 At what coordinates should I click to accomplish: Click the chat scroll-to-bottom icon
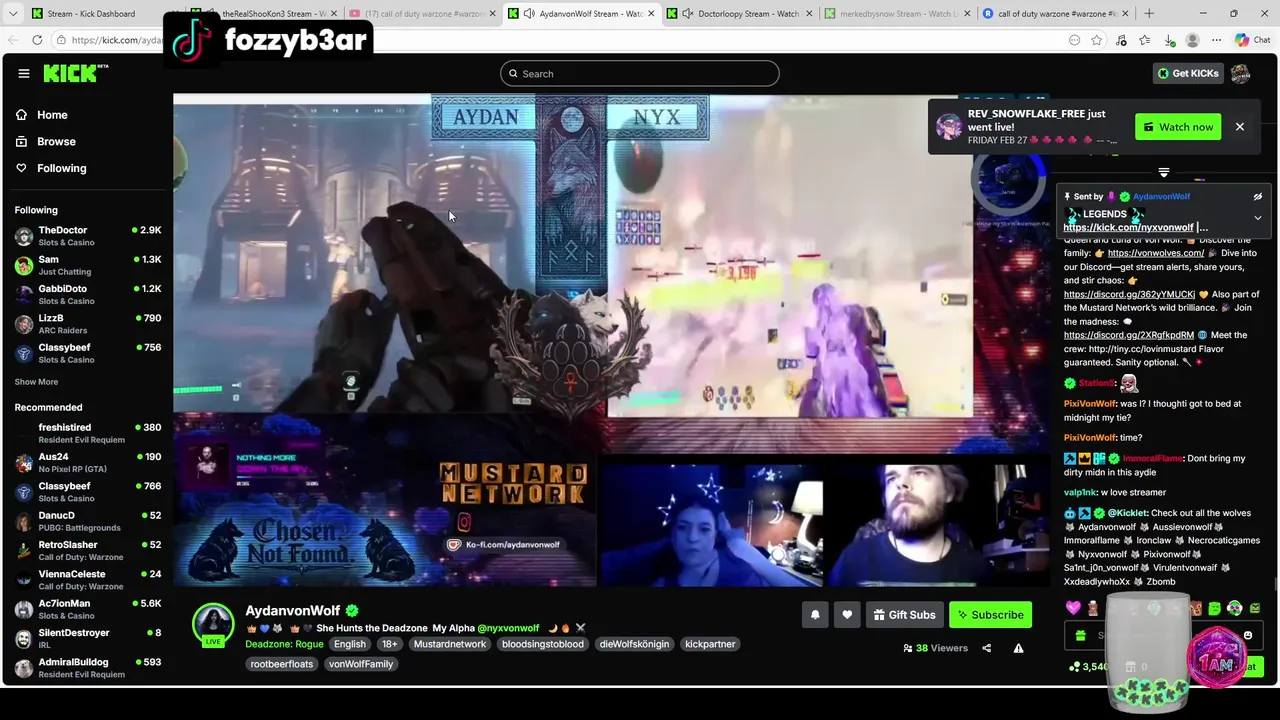tap(1163, 172)
